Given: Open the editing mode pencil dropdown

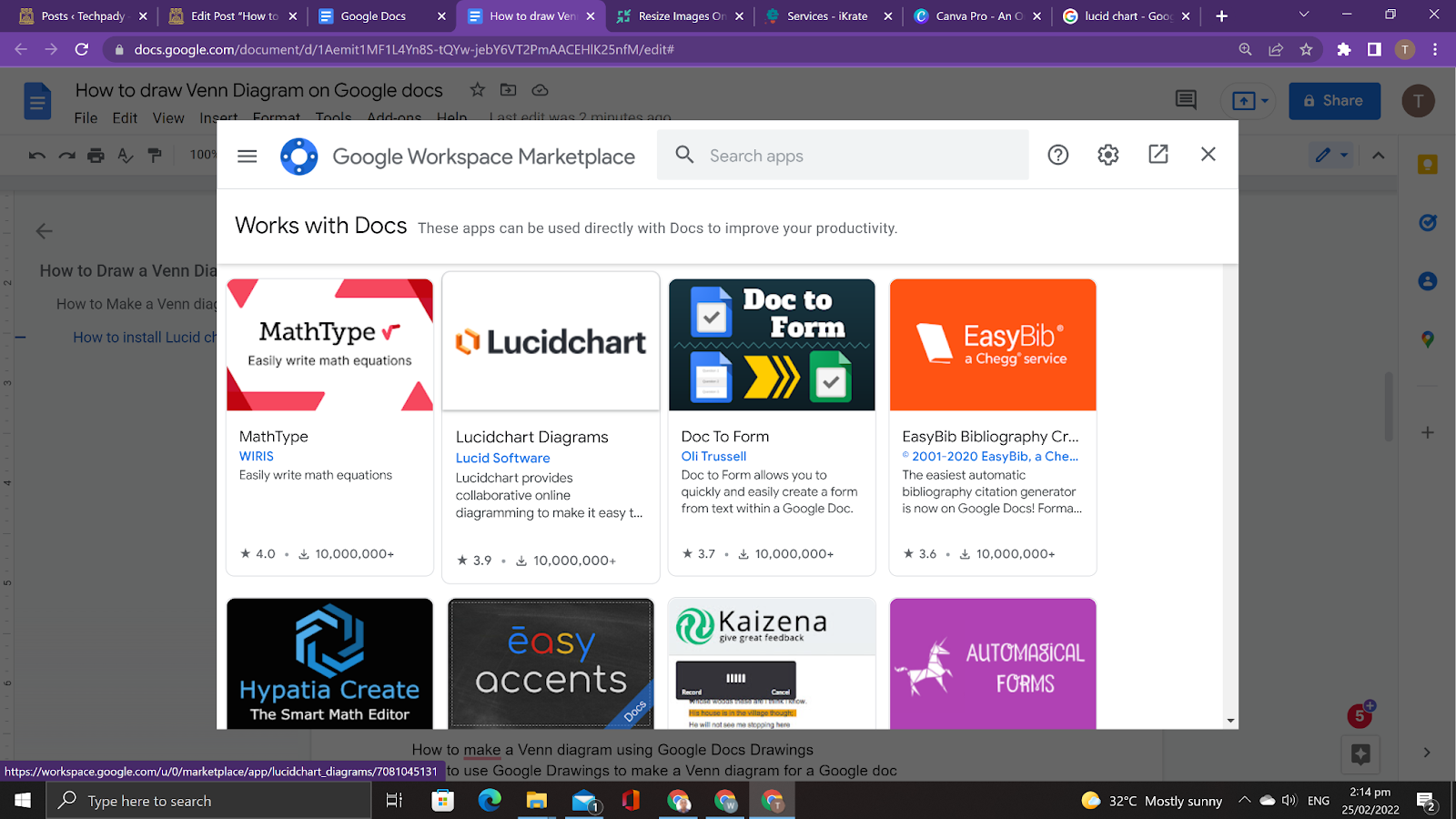Looking at the screenshot, I should (1331, 156).
